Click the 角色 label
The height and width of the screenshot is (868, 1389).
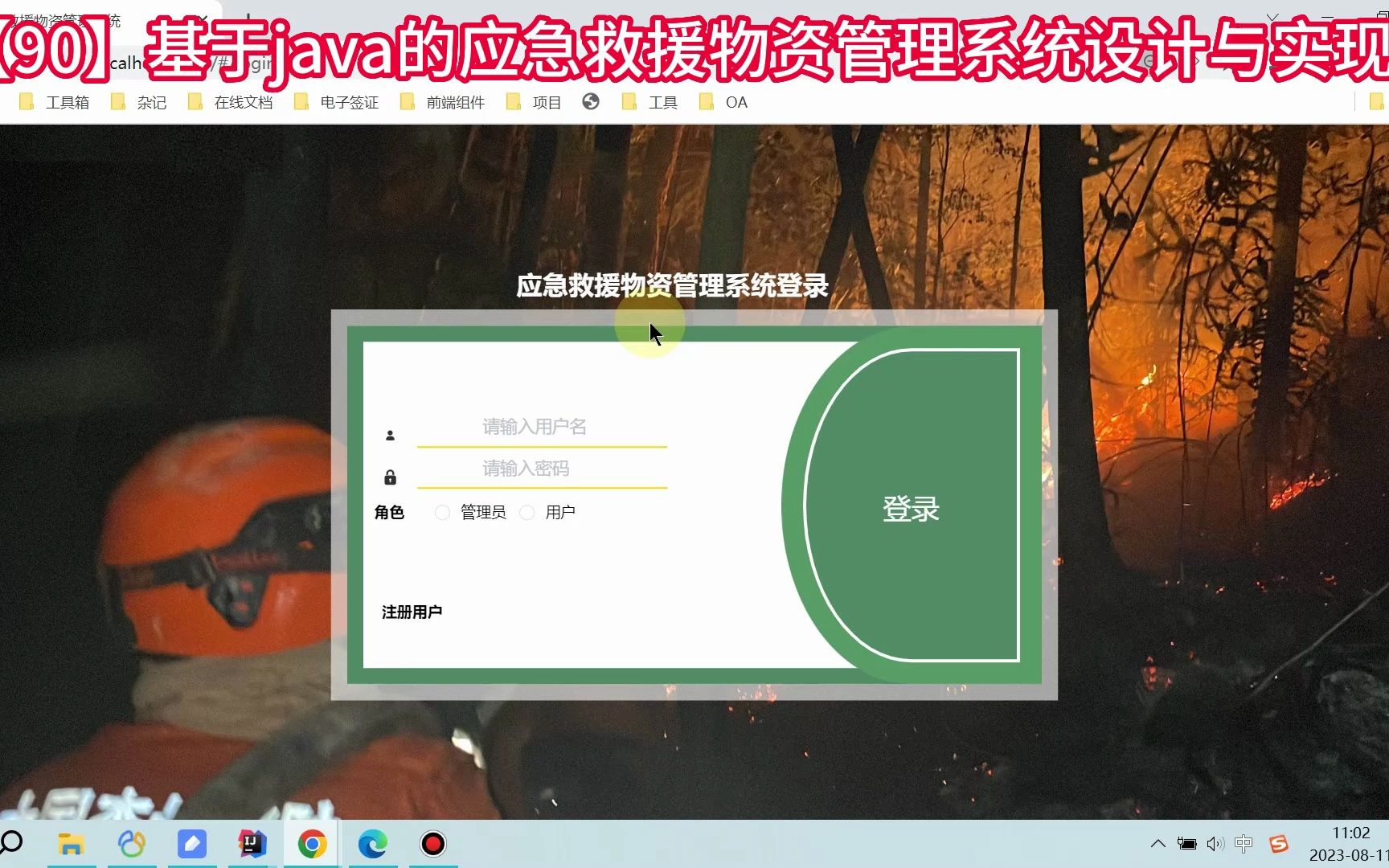point(389,513)
